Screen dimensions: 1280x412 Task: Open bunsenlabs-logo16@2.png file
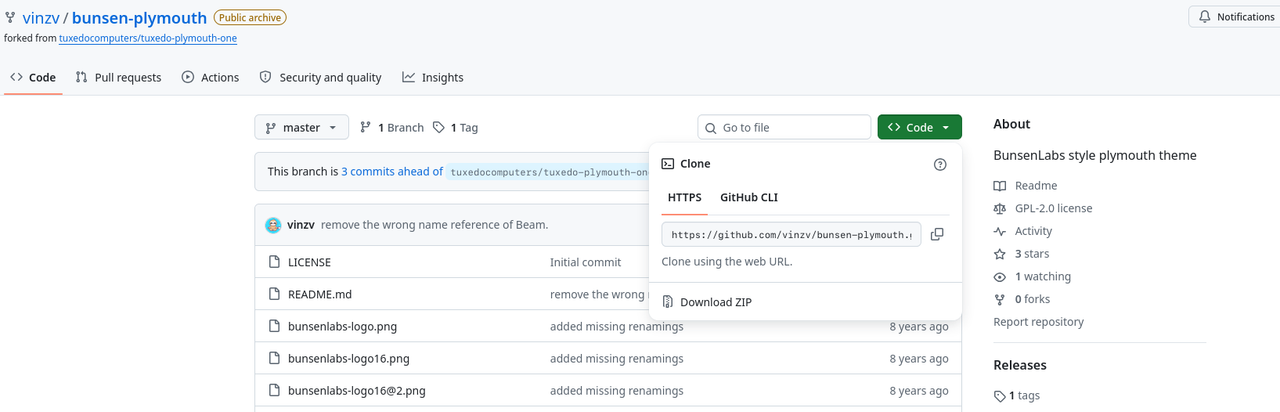356,390
